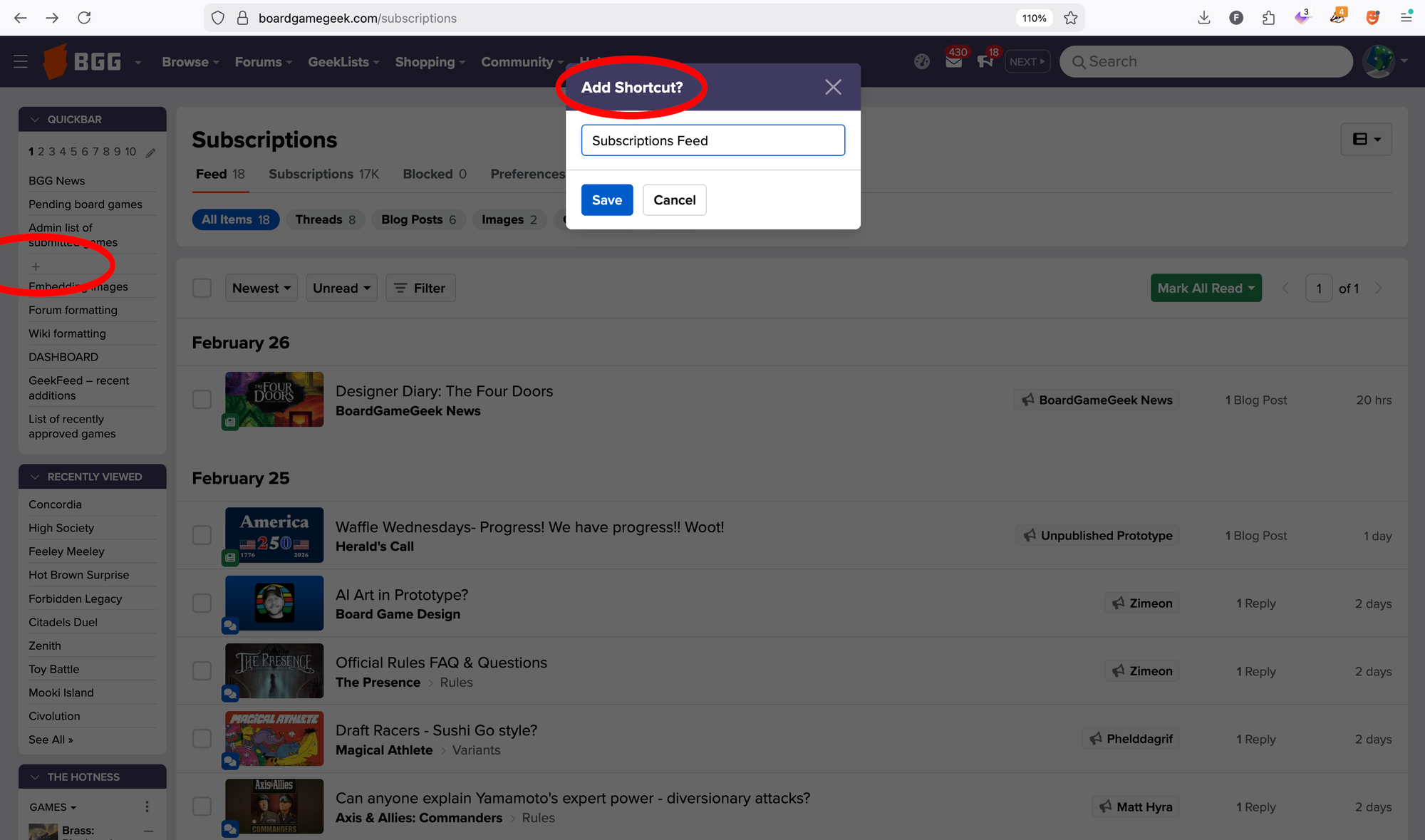Open the GeekSpeed dial icon
This screenshot has width=1425, height=840.
(x=921, y=61)
